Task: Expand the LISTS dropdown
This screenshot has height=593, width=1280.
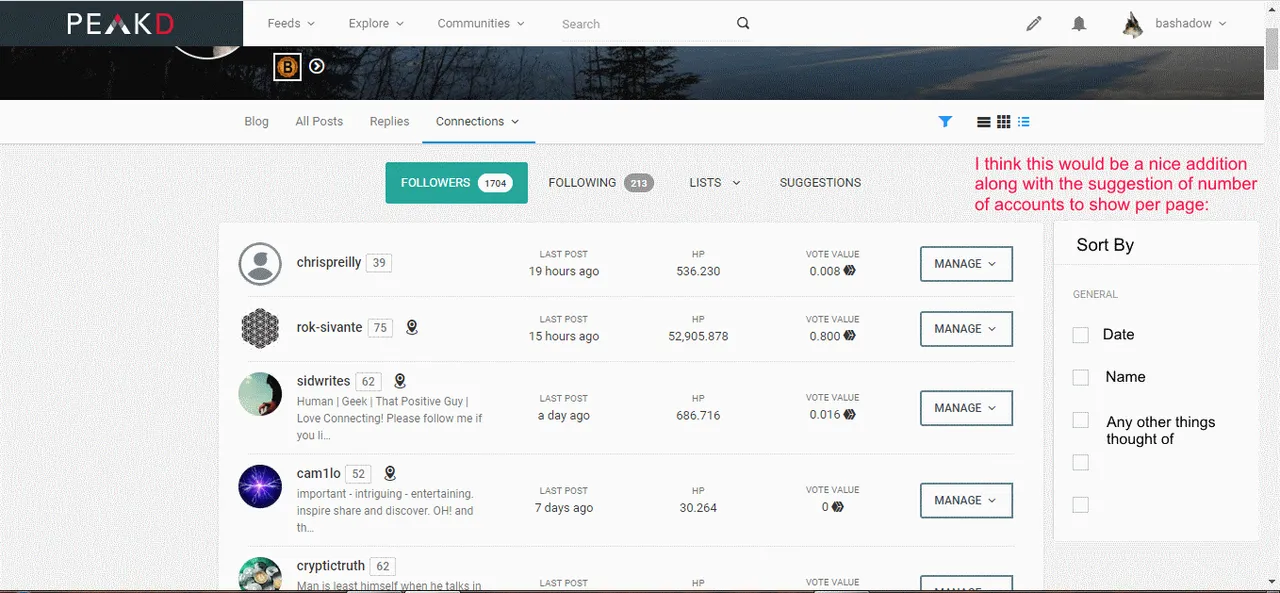Action: (x=715, y=182)
